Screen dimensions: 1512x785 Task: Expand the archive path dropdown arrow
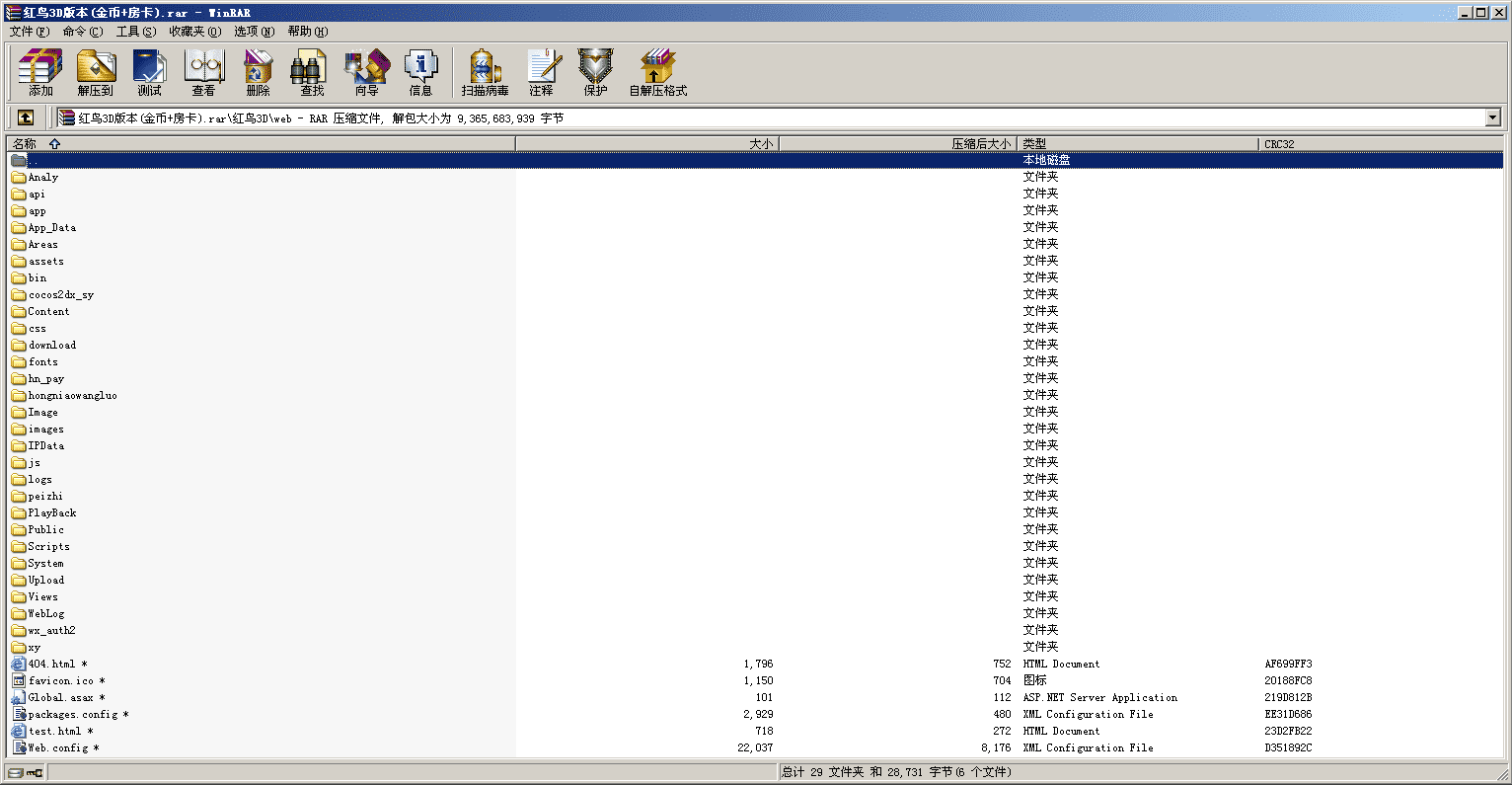coord(1492,118)
